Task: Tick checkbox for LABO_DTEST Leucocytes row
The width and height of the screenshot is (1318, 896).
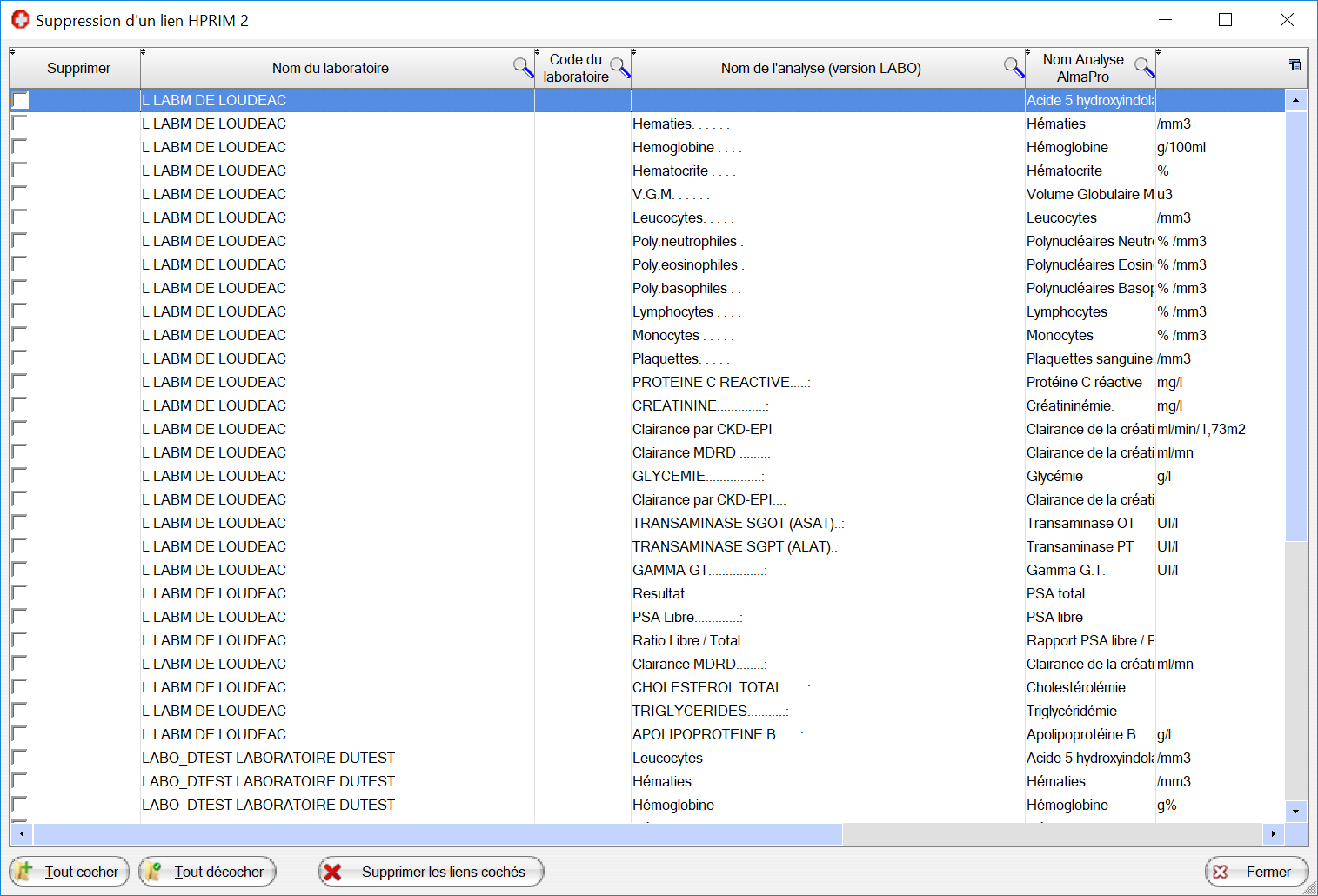Action: point(20,758)
